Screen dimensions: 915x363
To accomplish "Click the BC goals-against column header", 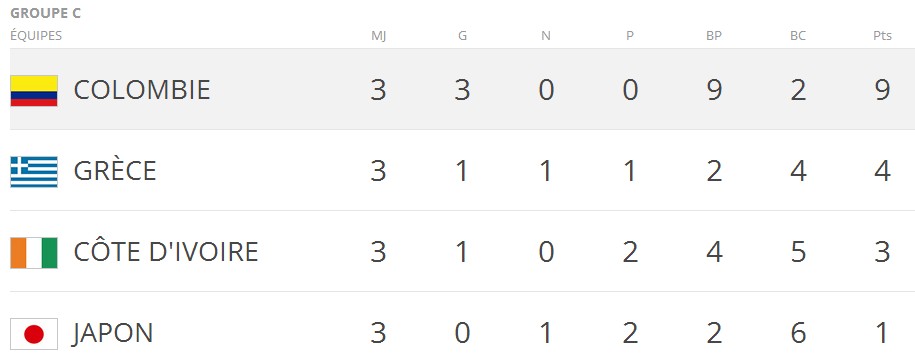I will tap(798, 36).
